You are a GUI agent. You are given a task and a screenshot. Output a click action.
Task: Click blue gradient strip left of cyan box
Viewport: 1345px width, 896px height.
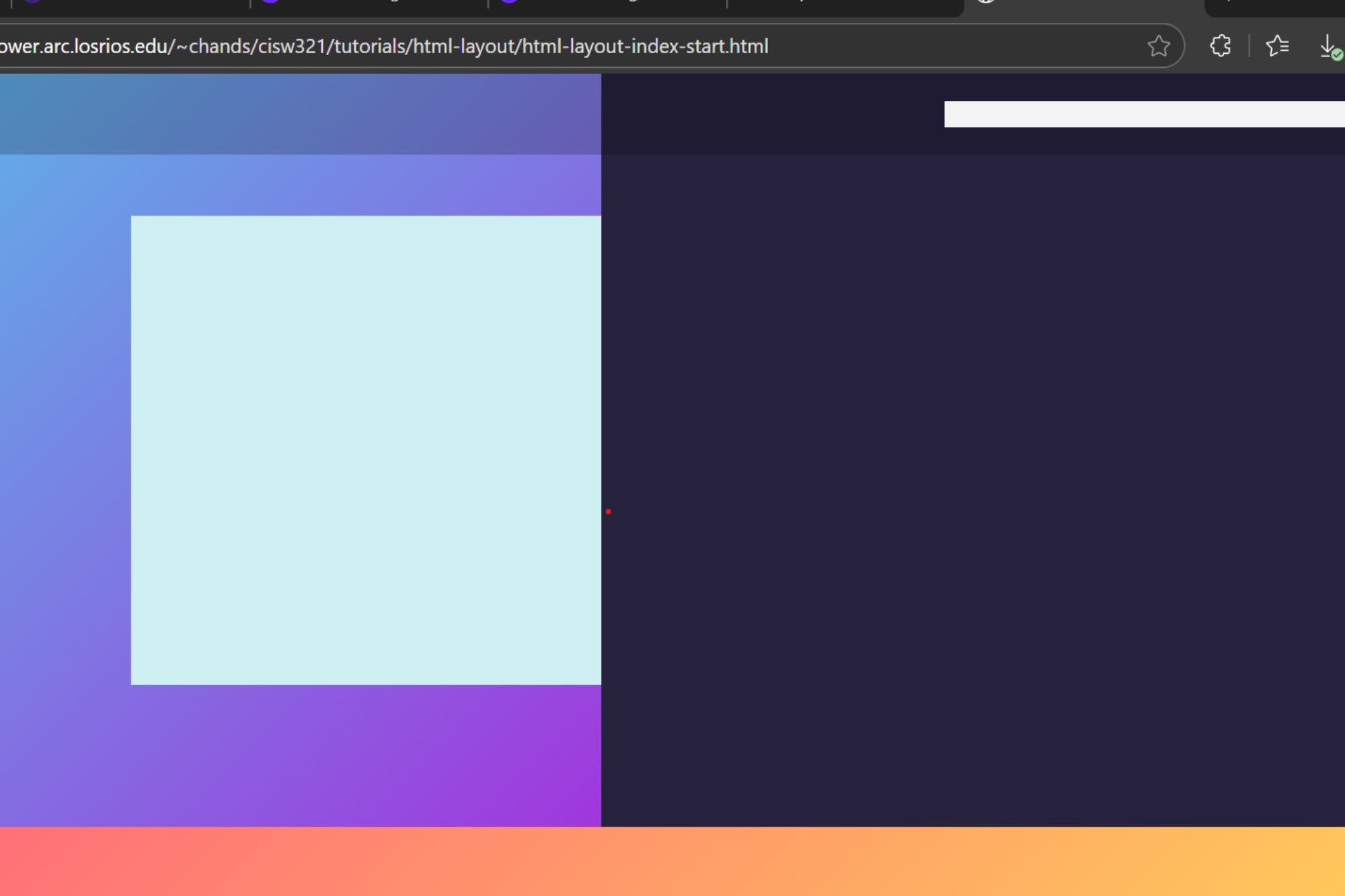65,450
